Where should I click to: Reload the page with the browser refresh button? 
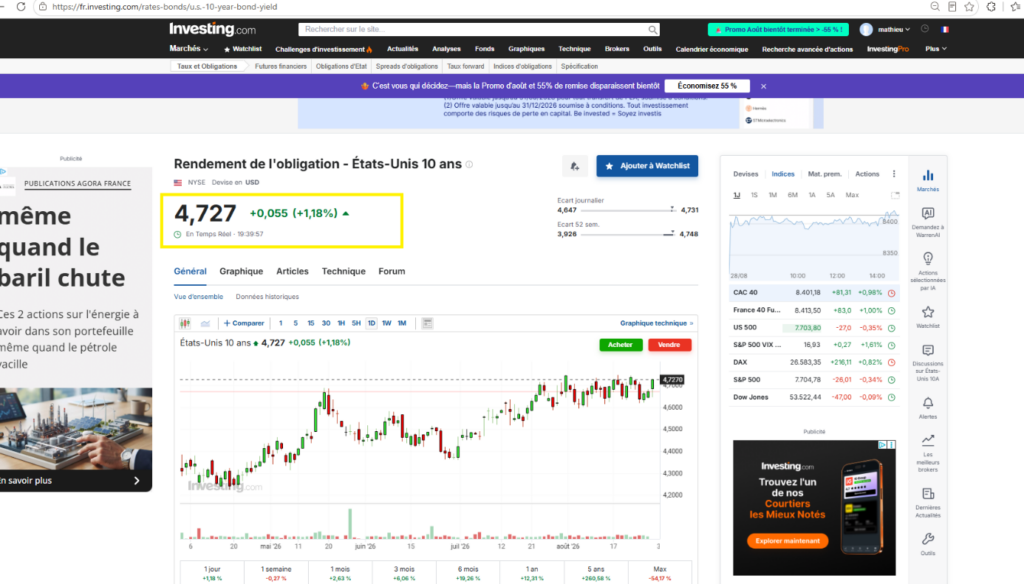click(21, 7)
